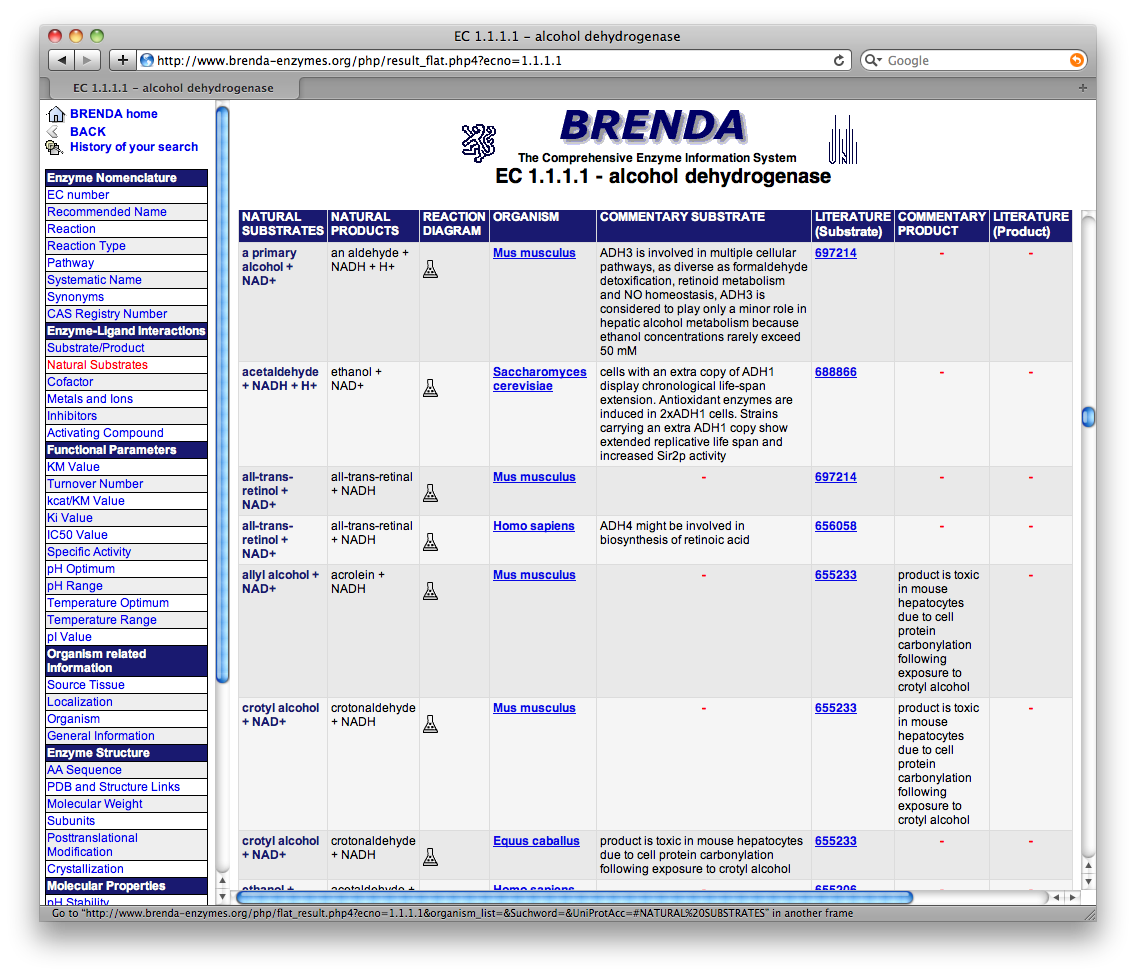Click the add bookmark plus button
Image resolution: width=1136 pixels, height=976 pixels.
click(122, 60)
